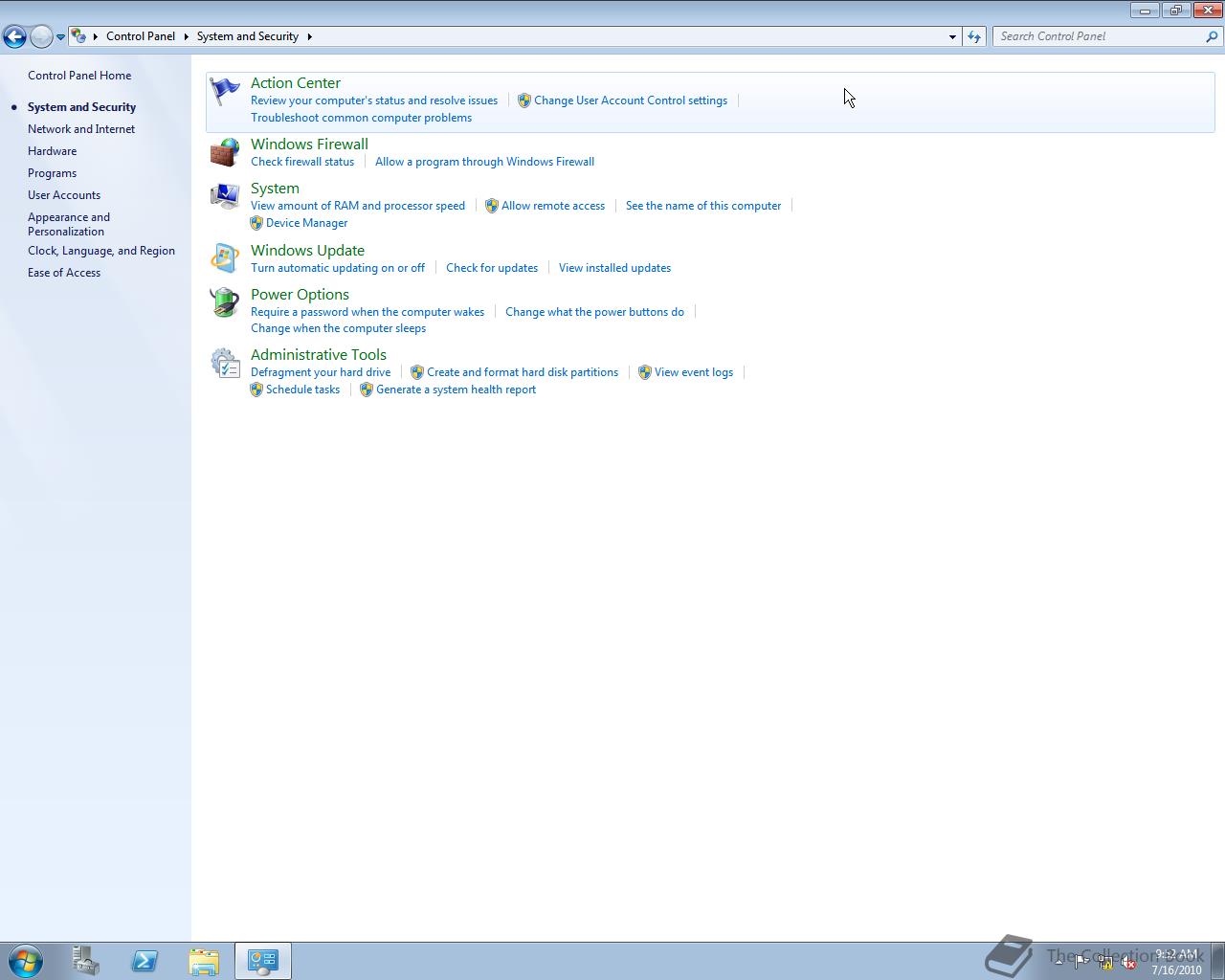Open Ease of Access category
This screenshot has width=1225, height=980.
click(x=64, y=273)
